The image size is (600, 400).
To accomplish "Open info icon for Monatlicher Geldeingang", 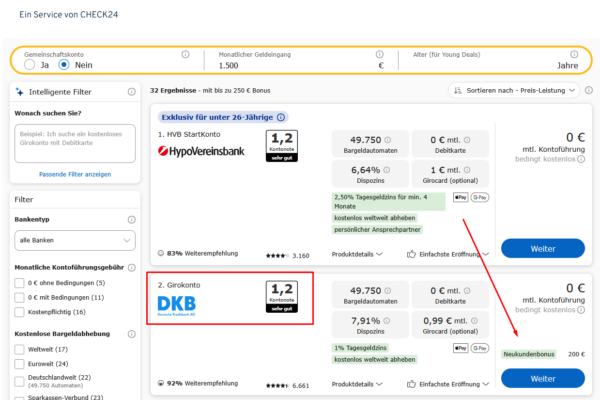I will click(379, 54).
